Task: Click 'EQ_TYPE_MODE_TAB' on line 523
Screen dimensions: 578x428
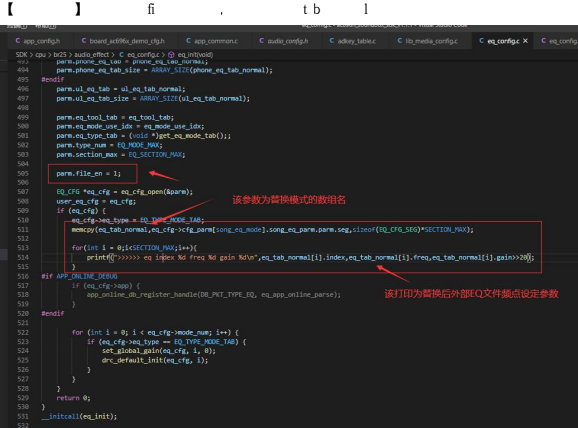Action: pos(205,342)
